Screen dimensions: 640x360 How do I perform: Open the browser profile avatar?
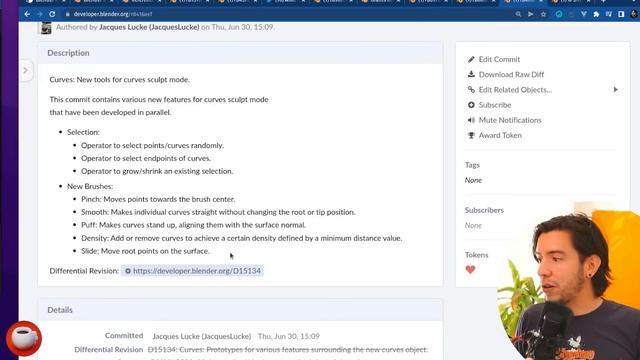[633, 14]
